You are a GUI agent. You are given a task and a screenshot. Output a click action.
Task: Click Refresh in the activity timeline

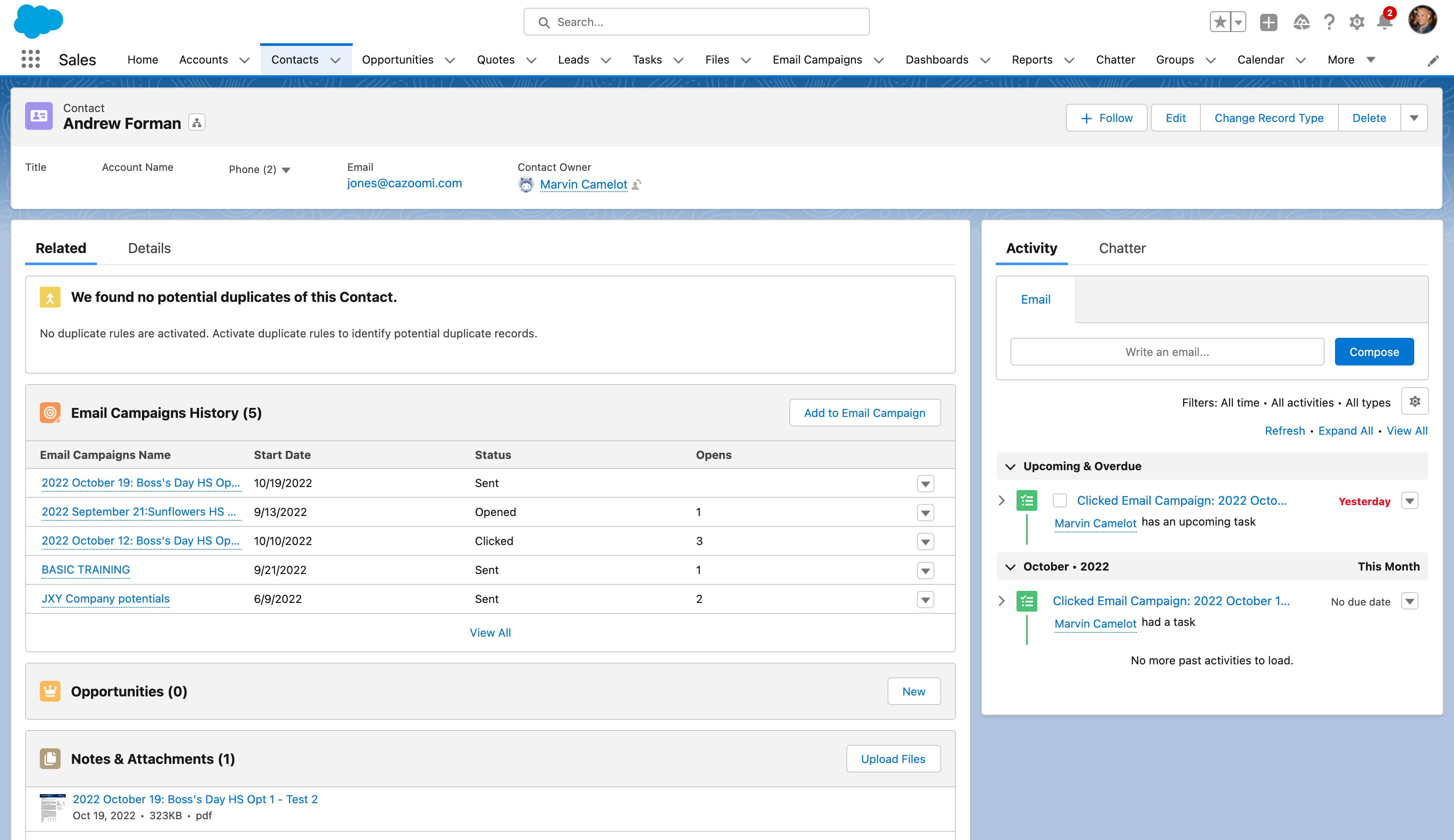tap(1284, 430)
